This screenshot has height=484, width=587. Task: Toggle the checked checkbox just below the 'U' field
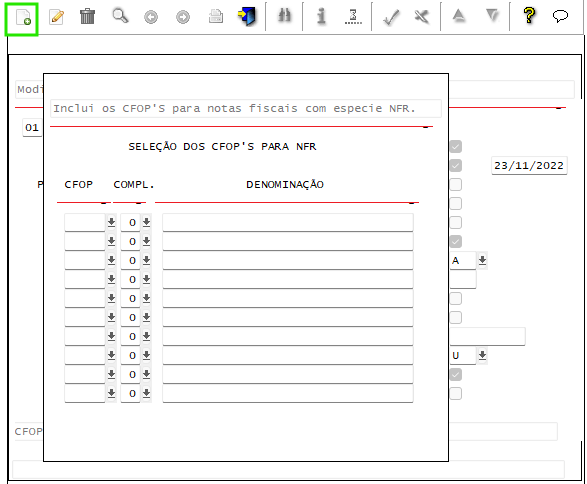pyautogui.click(x=456, y=374)
